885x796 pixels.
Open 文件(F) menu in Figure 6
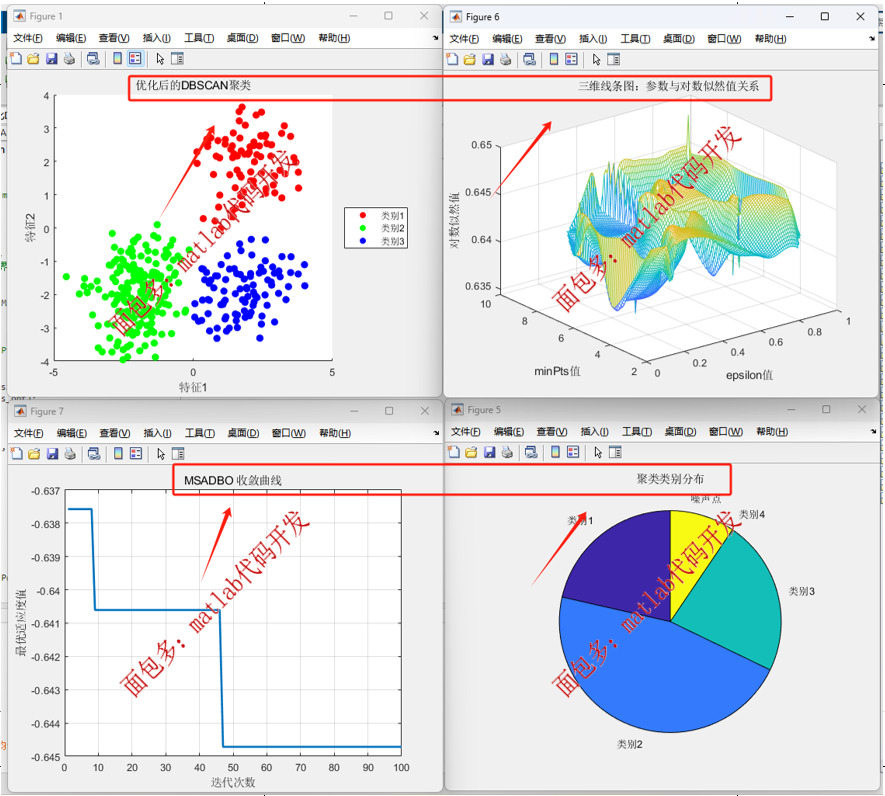[465, 38]
